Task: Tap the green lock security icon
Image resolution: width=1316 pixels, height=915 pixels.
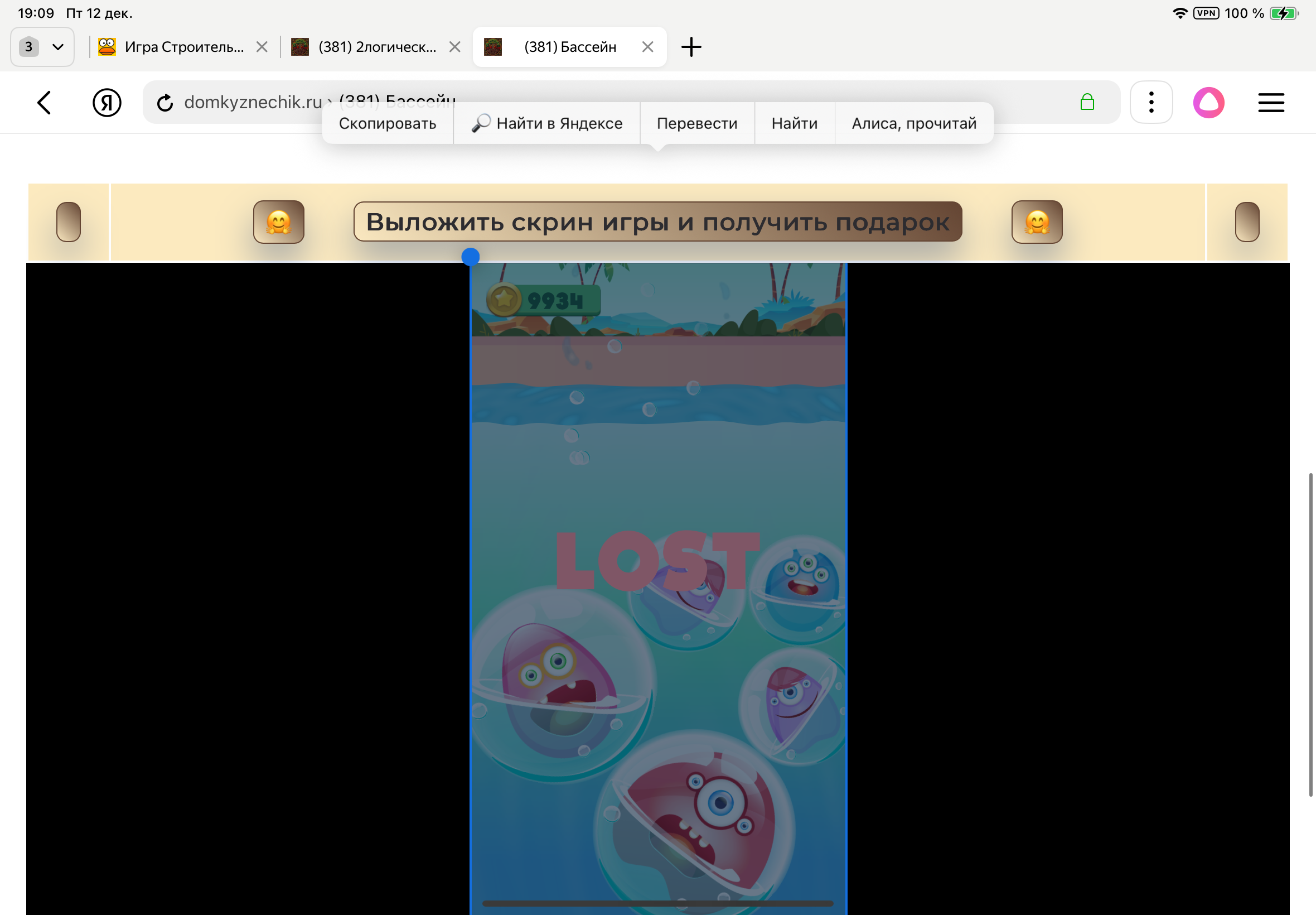Action: (x=1087, y=102)
